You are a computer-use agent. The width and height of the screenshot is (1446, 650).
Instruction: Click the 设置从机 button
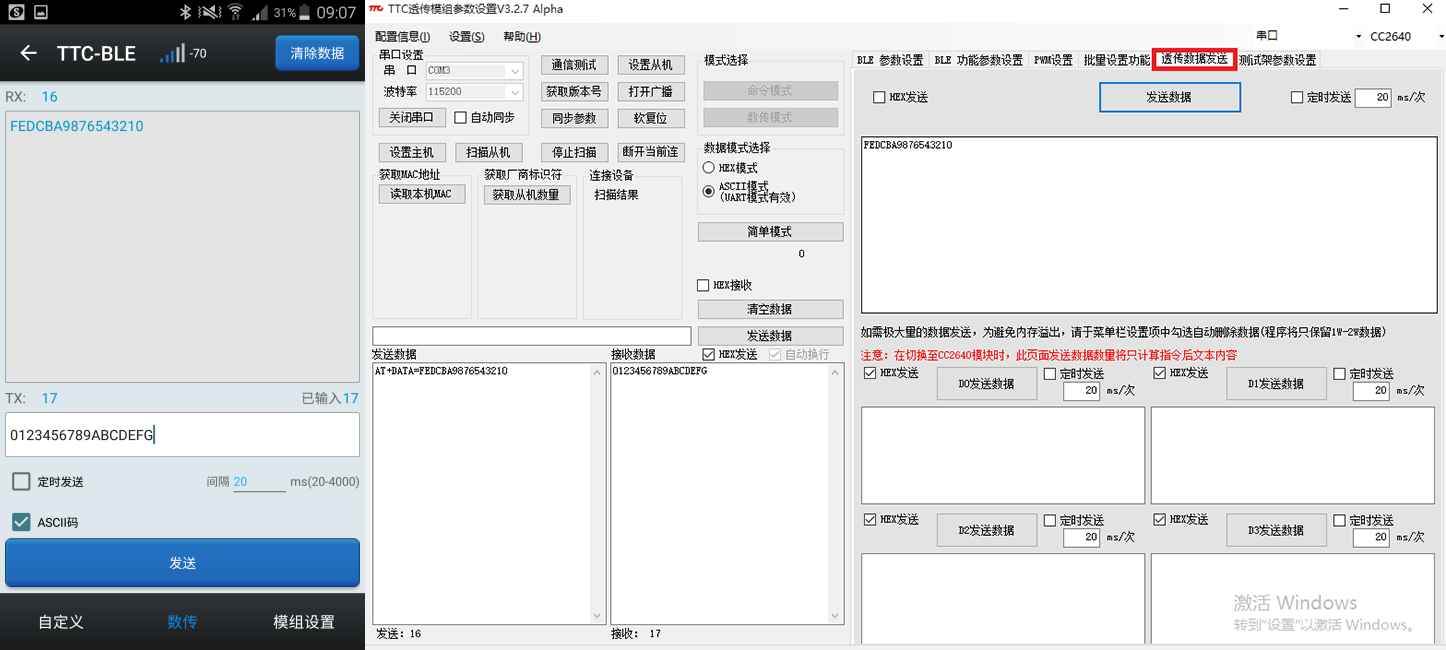pos(650,65)
